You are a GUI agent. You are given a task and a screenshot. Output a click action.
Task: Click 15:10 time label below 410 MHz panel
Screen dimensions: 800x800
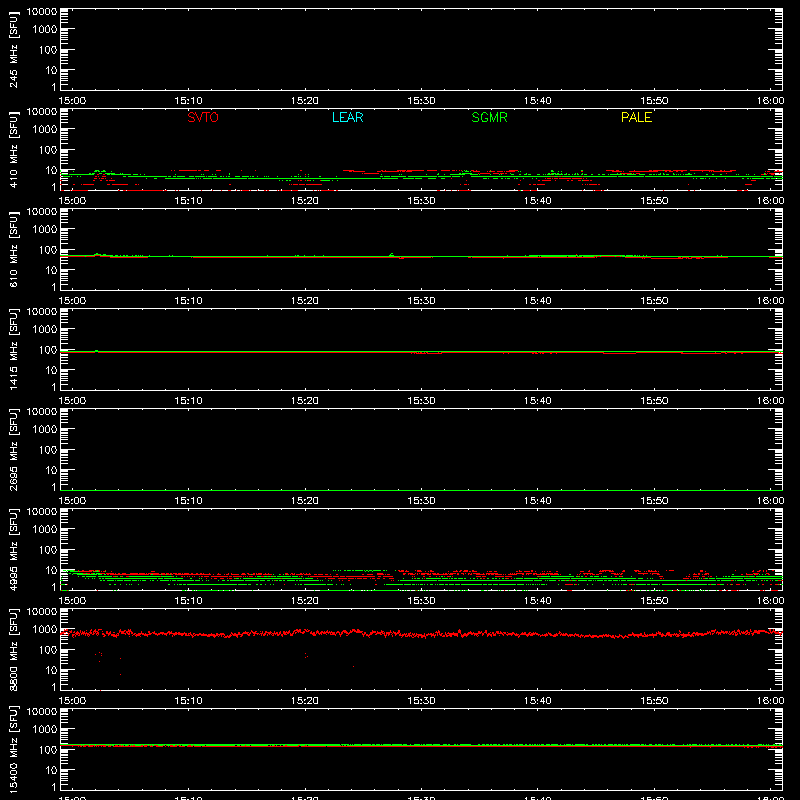pos(188,201)
